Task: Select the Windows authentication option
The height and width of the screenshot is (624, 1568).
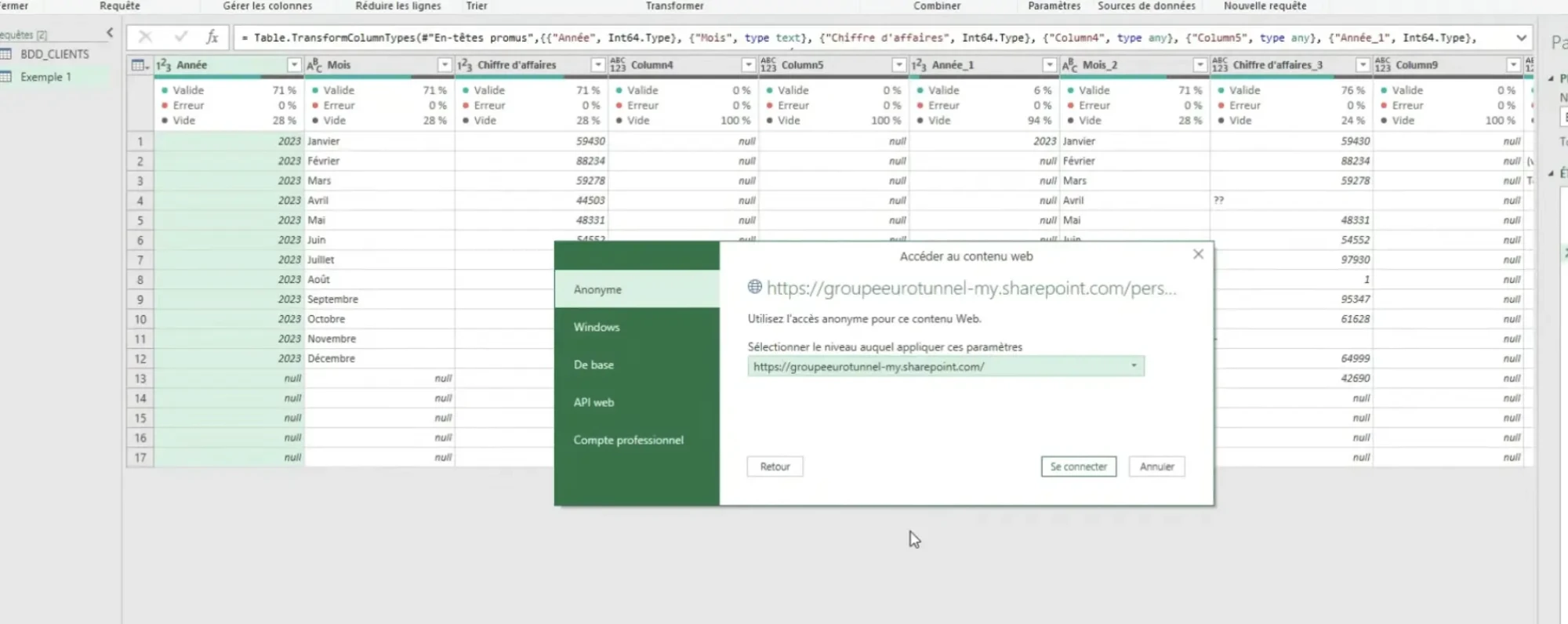Action: click(637, 327)
